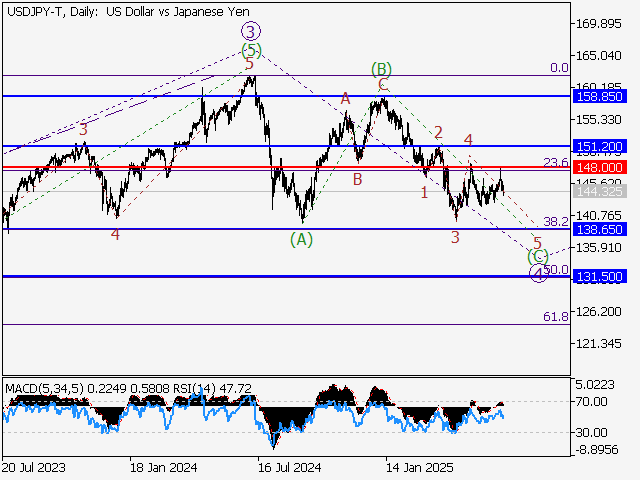The image size is (640, 480).
Task: Select the blue 138.650 price level label
Action: [x=600, y=229]
